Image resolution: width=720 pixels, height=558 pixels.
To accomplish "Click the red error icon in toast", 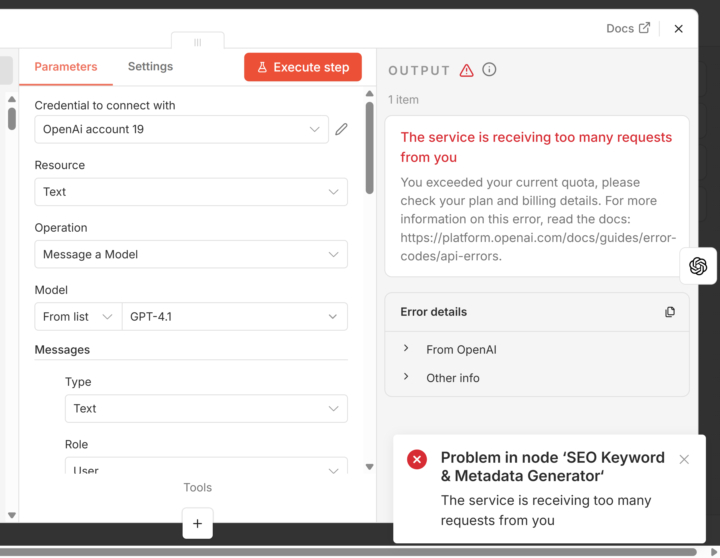I will (x=417, y=459).
